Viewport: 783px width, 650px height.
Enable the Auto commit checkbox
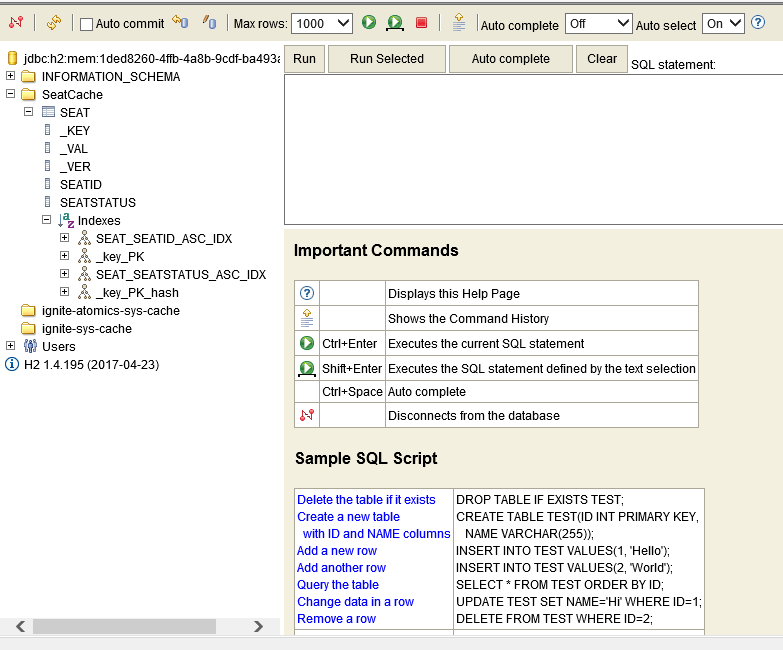87,24
